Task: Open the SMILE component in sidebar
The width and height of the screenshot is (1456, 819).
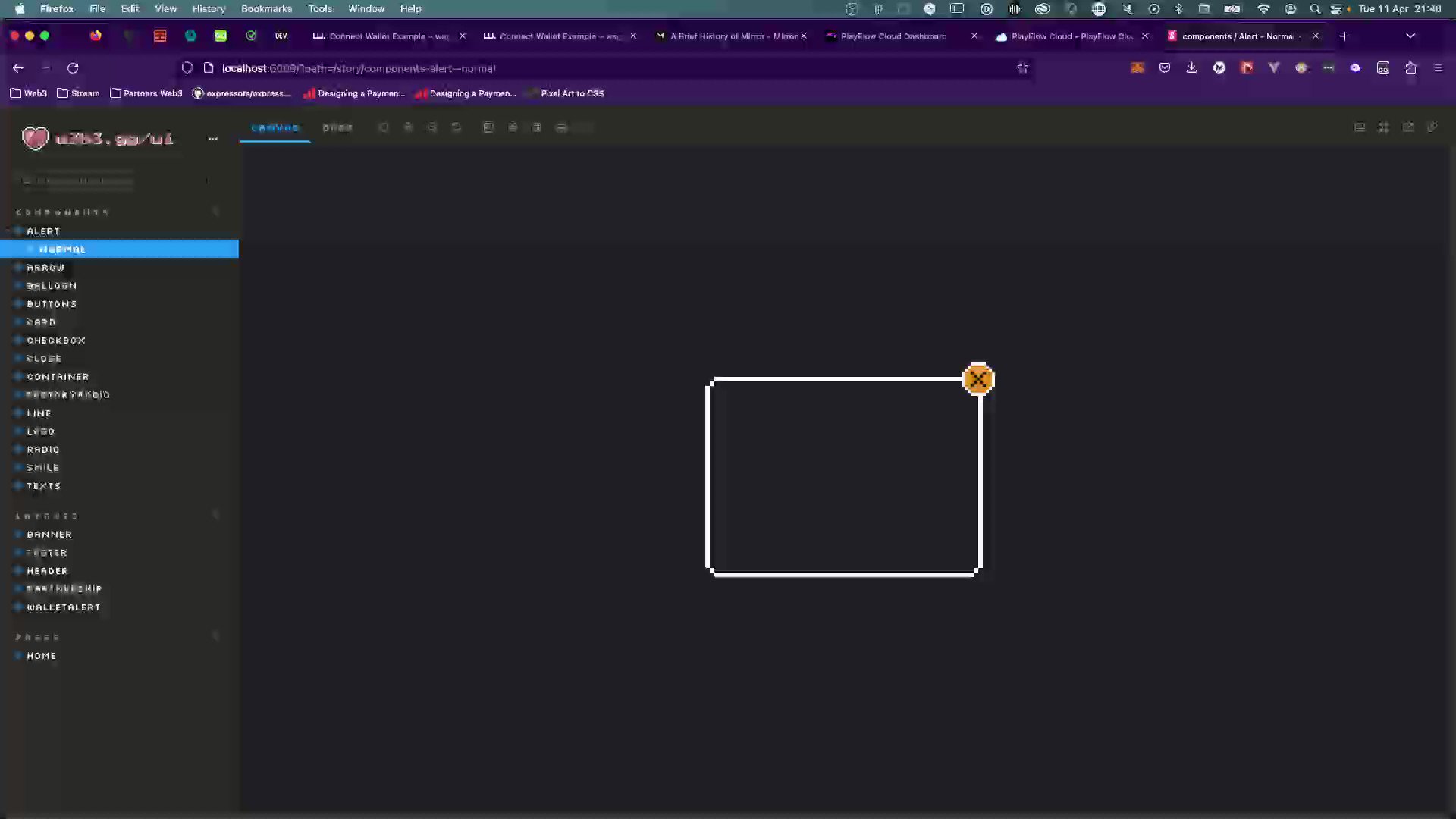Action: (42, 468)
